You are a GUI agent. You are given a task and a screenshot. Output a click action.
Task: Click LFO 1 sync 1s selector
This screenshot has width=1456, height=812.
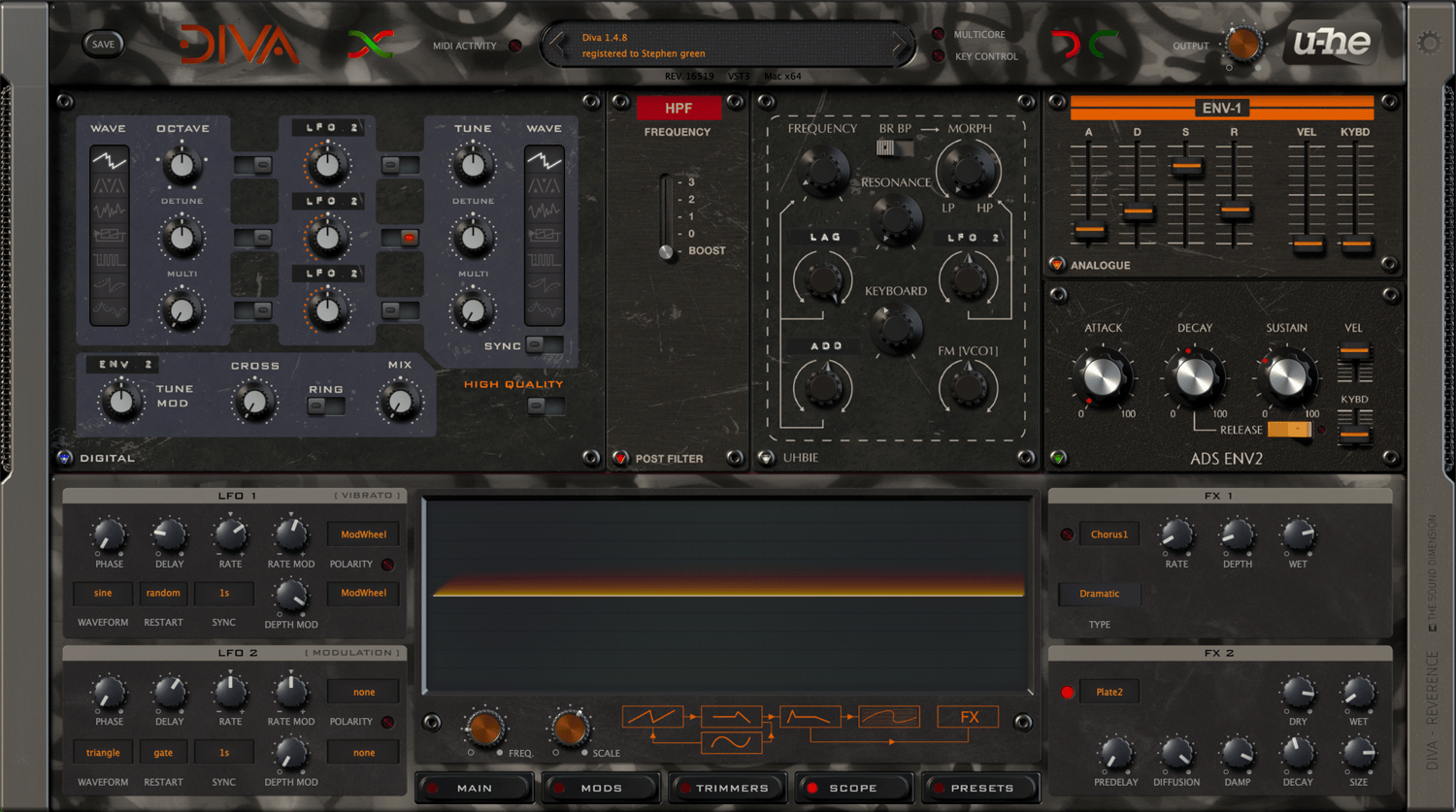click(224, 593)
